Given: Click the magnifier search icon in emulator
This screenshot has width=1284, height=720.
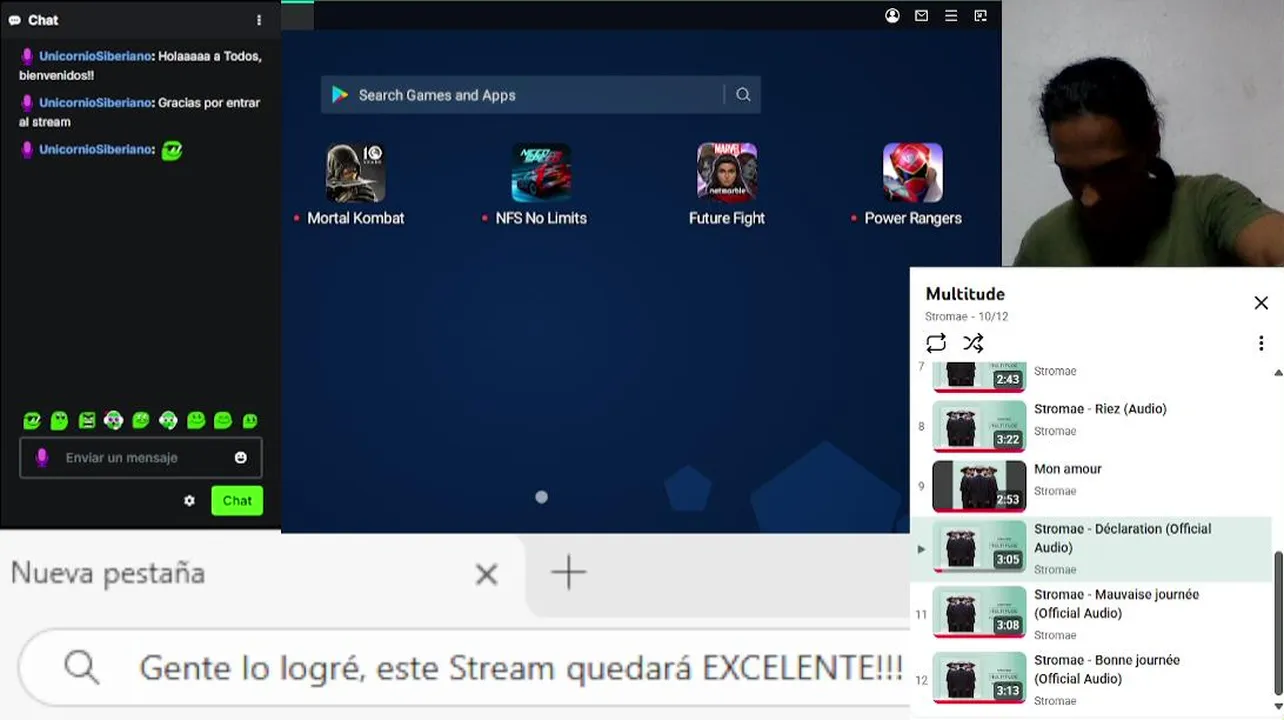Looking at the screenshot, I should 743,95.
